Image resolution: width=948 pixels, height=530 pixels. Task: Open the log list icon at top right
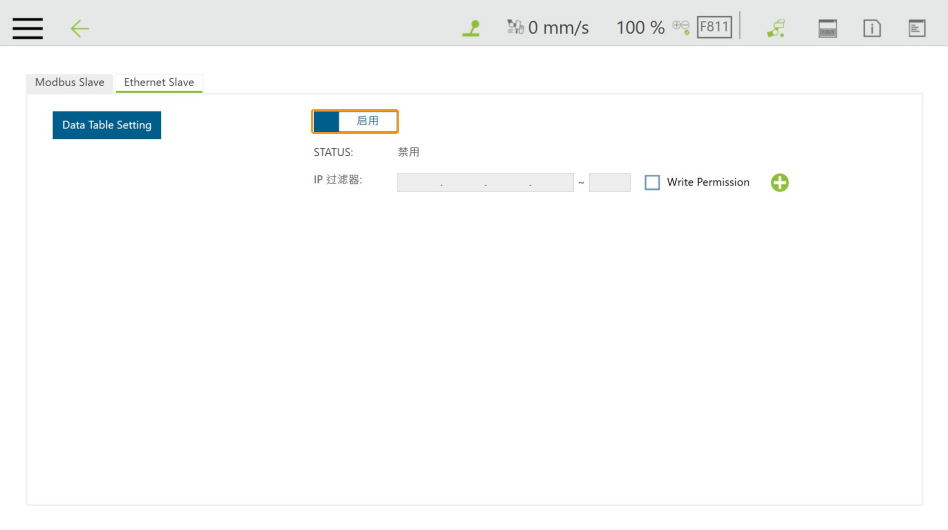(916, 28)
